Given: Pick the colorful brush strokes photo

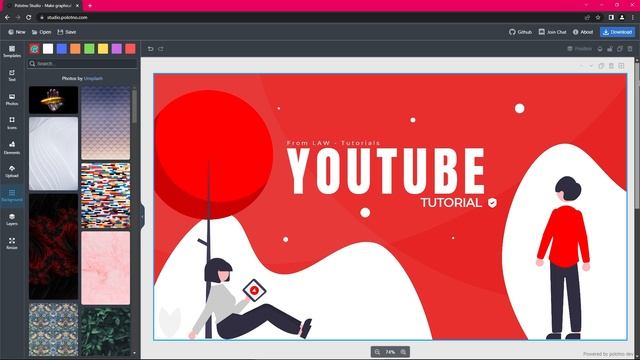Looking at the screenshot, I should pyautogui.click(x=106, y=196).
